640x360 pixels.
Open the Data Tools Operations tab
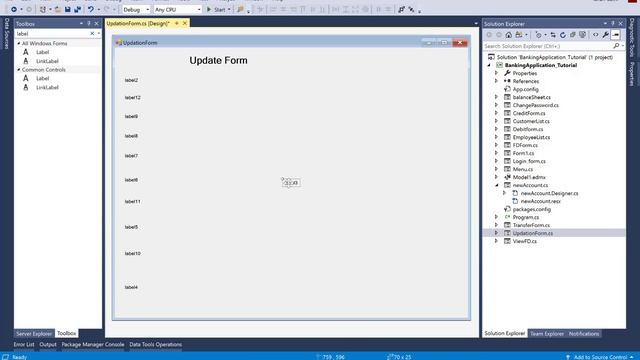click(x=156, y=344)
